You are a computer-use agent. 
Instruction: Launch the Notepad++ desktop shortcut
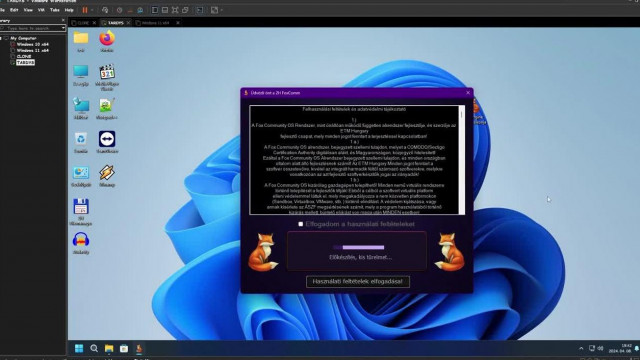107,109
